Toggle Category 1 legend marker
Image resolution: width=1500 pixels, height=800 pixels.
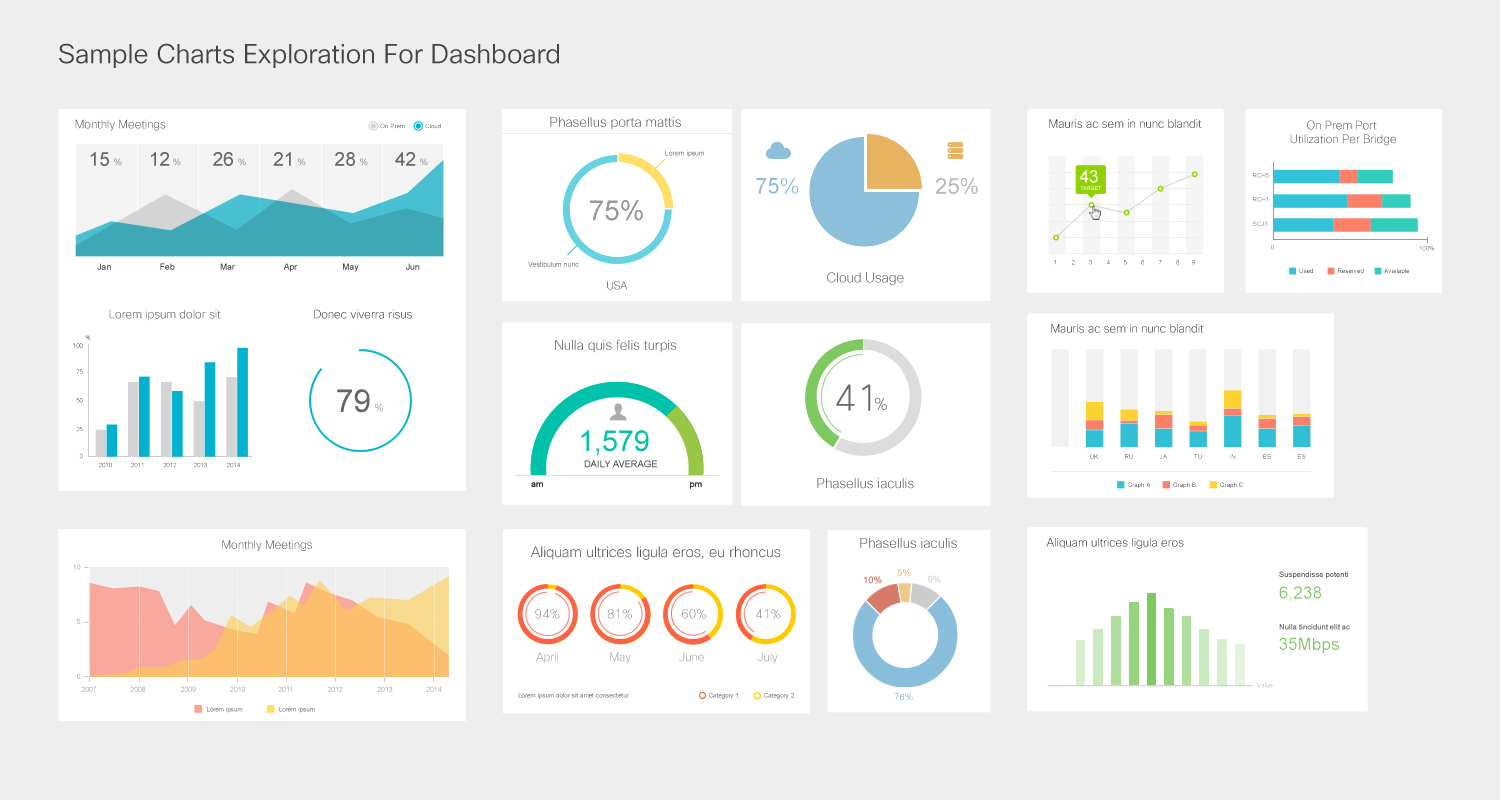702,695
